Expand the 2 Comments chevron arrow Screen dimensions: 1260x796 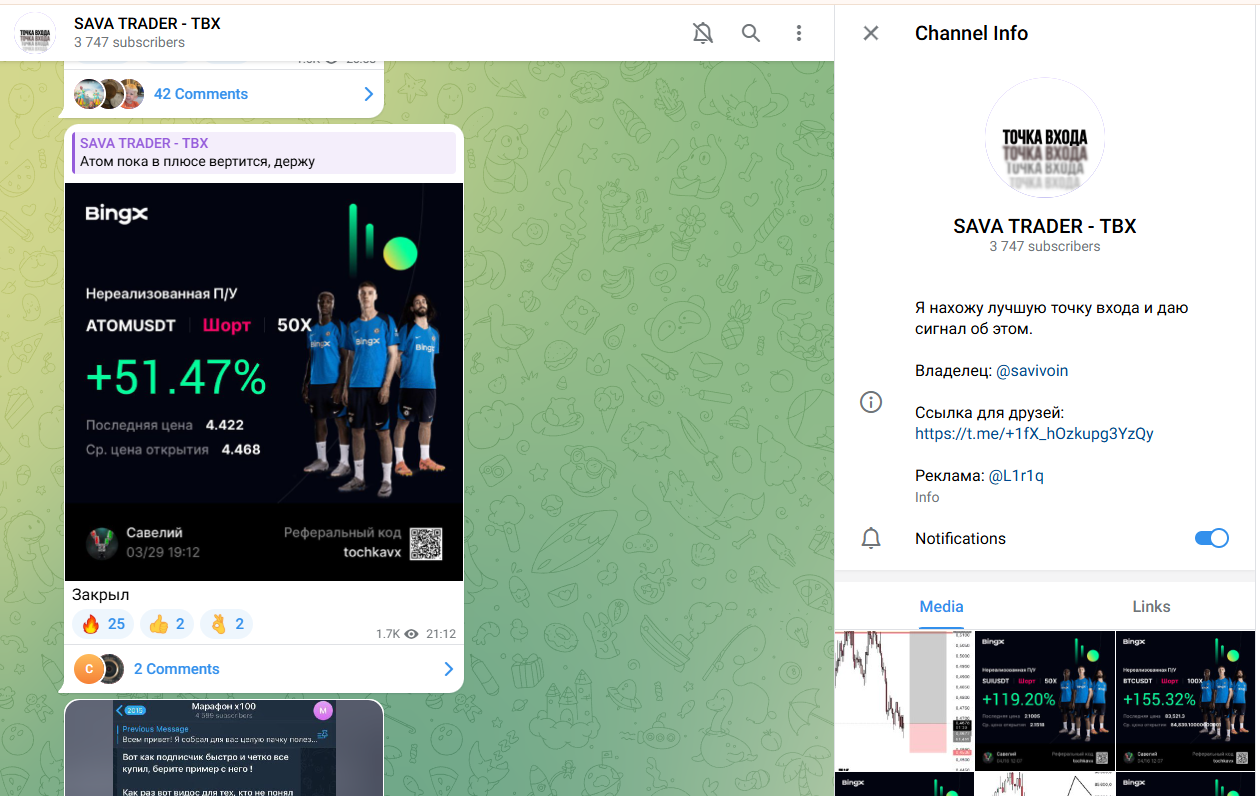[449, 669]
